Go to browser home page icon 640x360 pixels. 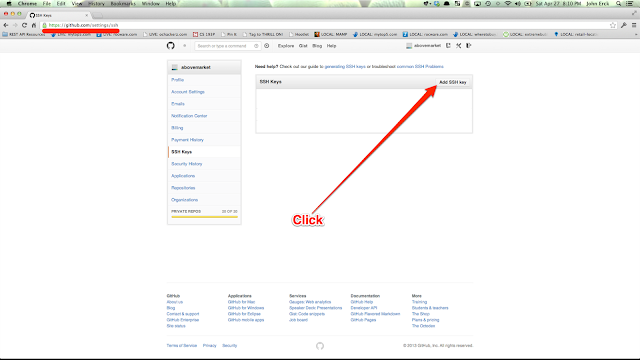(34, 25)
